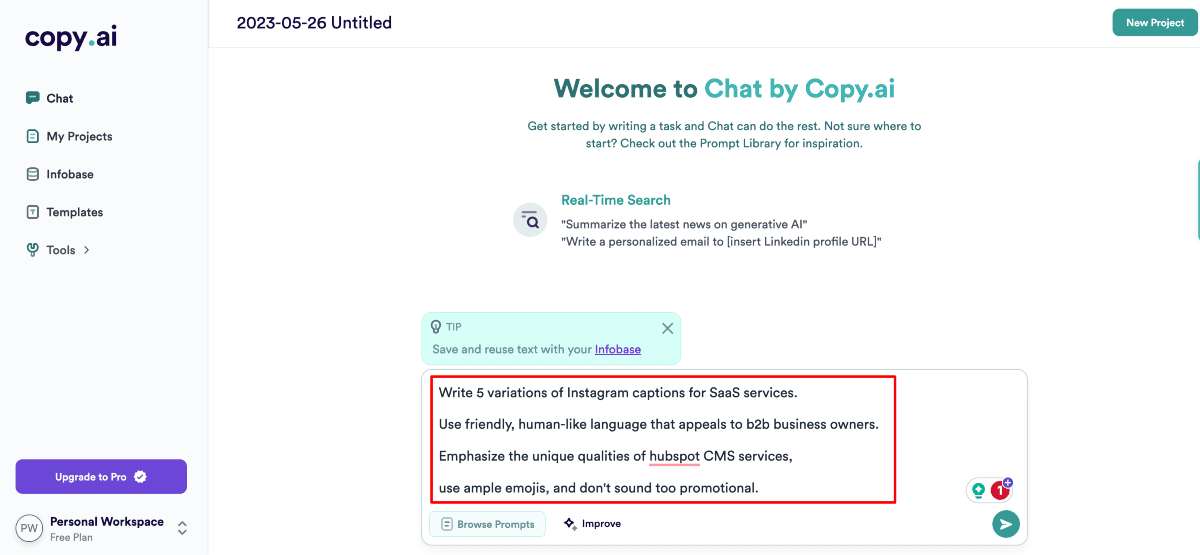
Task: Follow the Infobase link in tip
Action: point(618,349)
